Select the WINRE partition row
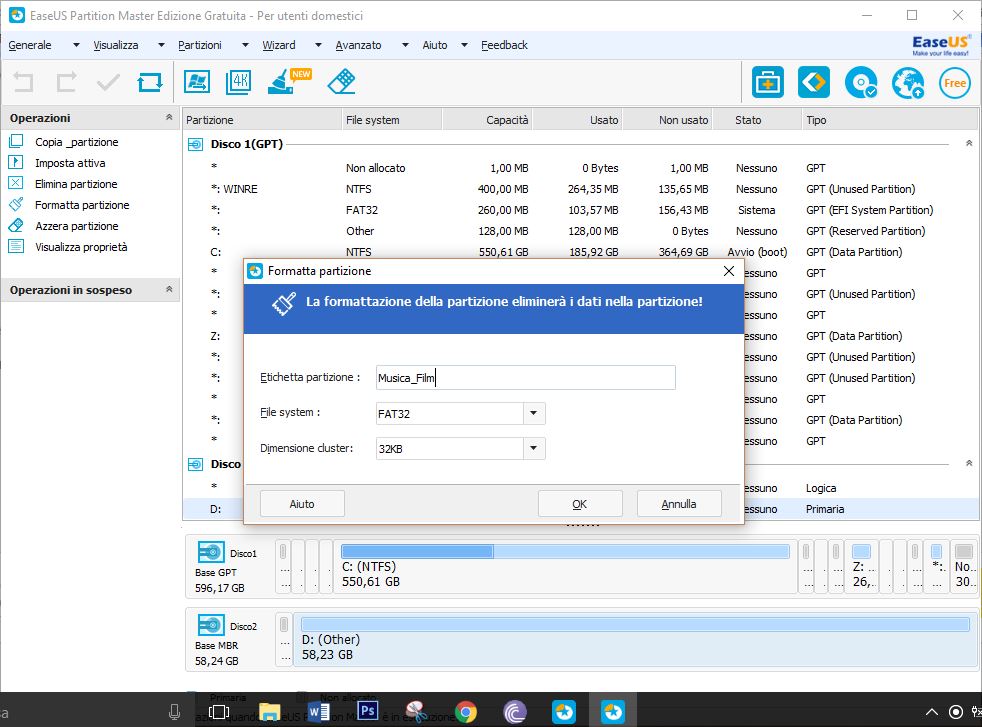The image size is (982, 727). click(x=580, y=189)
